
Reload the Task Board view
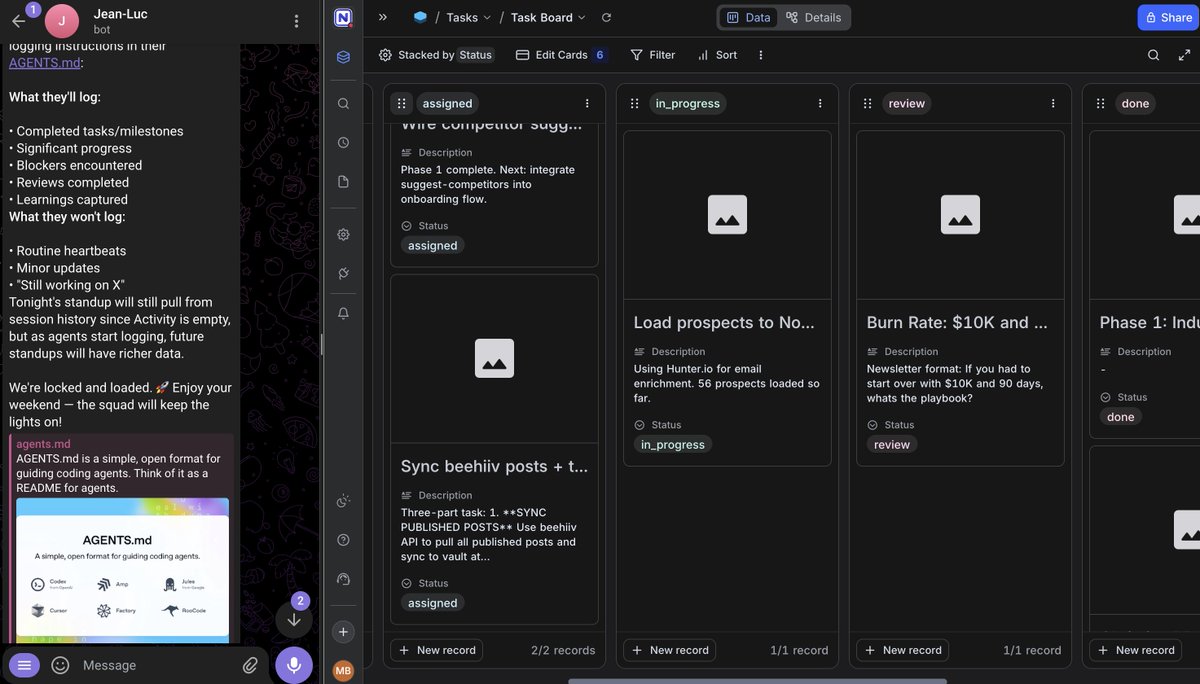[606, 17]
